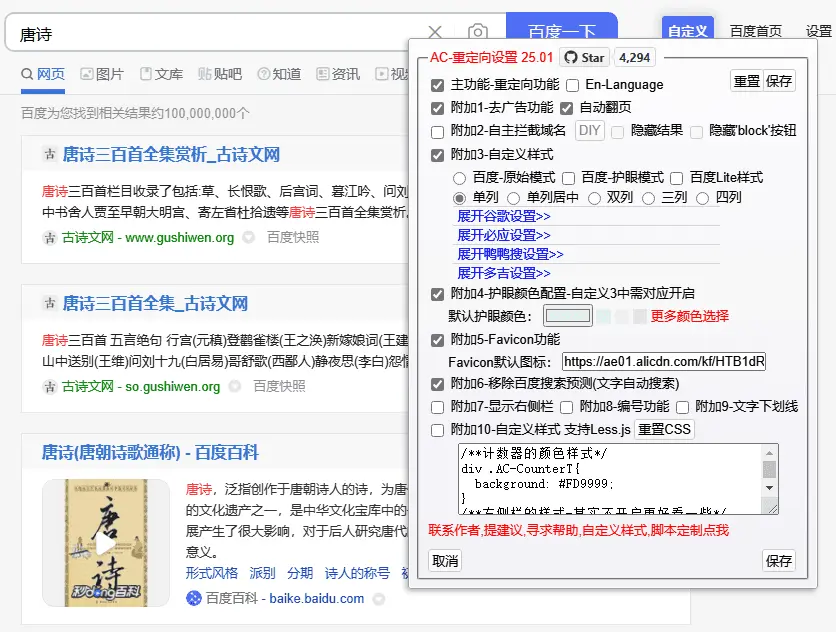Toggle 附加3-自定义样式 checkbox
Image resolution: width=836 pixels, height=632 pixels.
pyautogui.click(x=437, y=155)
